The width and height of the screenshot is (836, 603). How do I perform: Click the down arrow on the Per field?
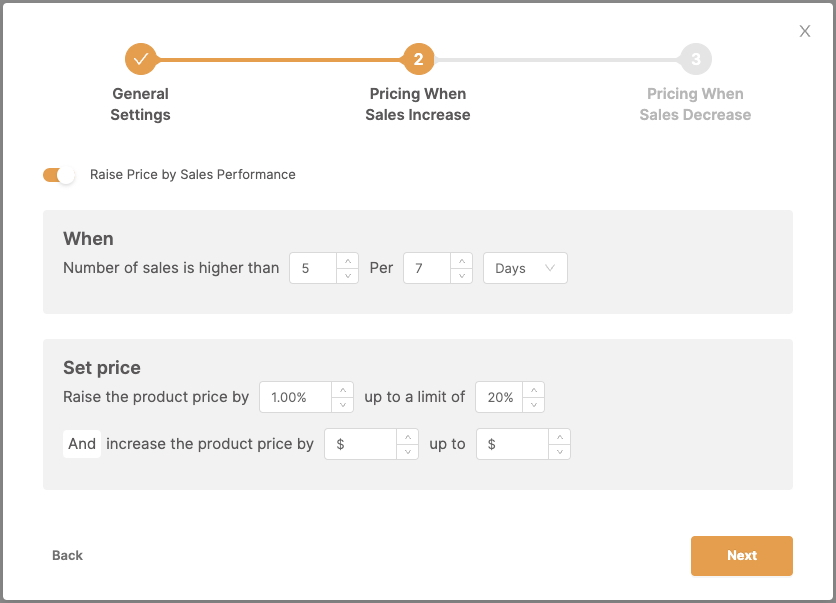tap(463, 275)
